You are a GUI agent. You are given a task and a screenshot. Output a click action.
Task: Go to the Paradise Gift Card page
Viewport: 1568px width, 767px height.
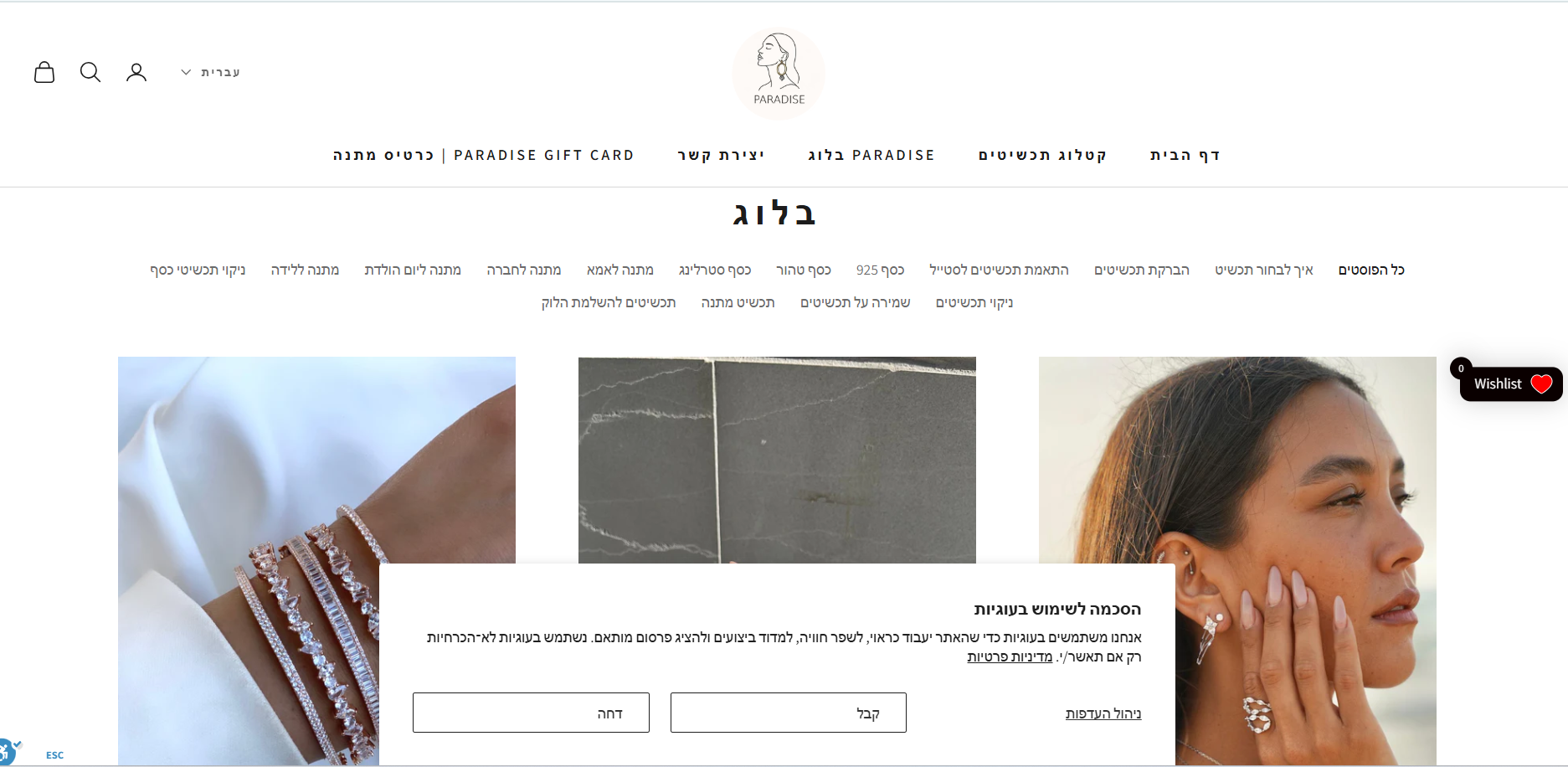484,155
